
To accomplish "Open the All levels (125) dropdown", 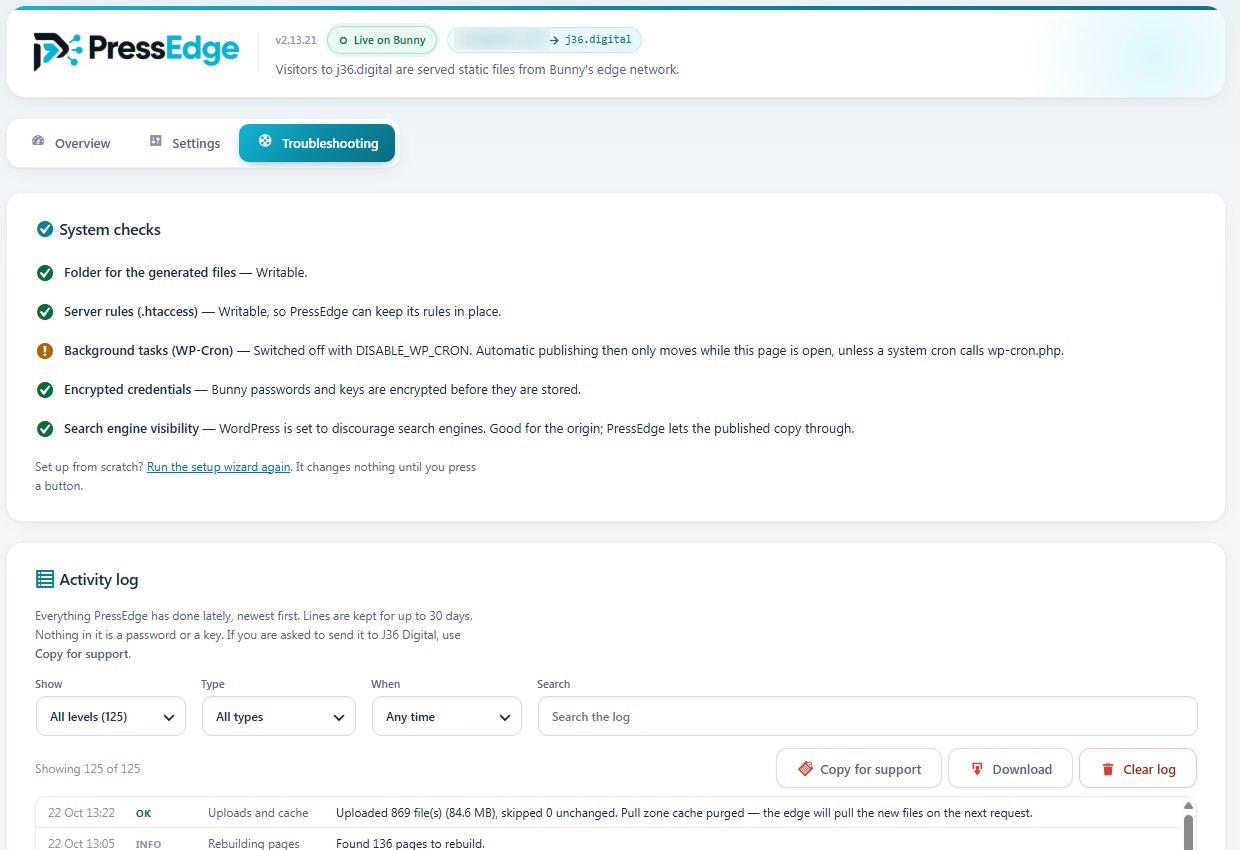I will [x=110, y=716].
